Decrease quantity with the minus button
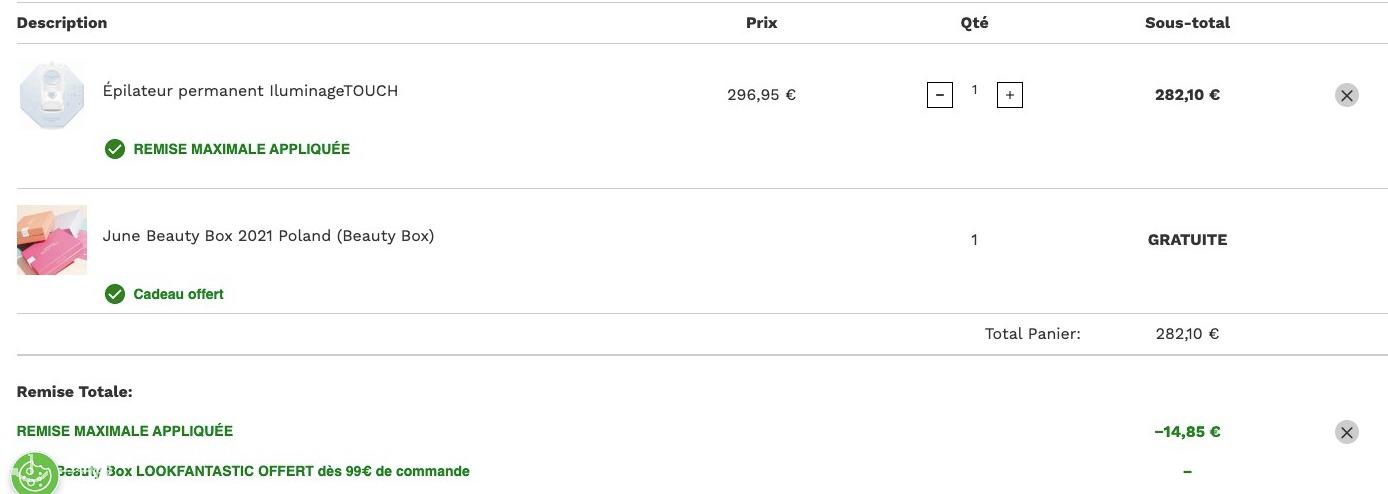Viewport: 1388px width, 494px height. pos(940,96)
